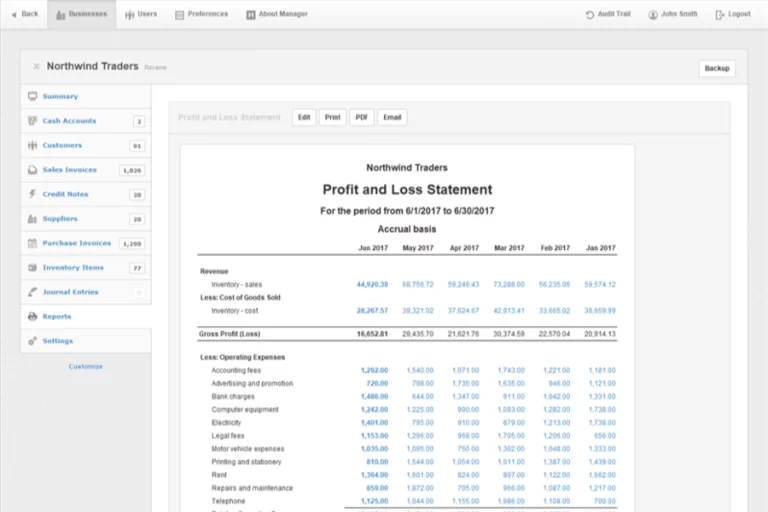Open the Audit Trail link
The height and width of the screenshot is (512, 768).
point(608,14)
